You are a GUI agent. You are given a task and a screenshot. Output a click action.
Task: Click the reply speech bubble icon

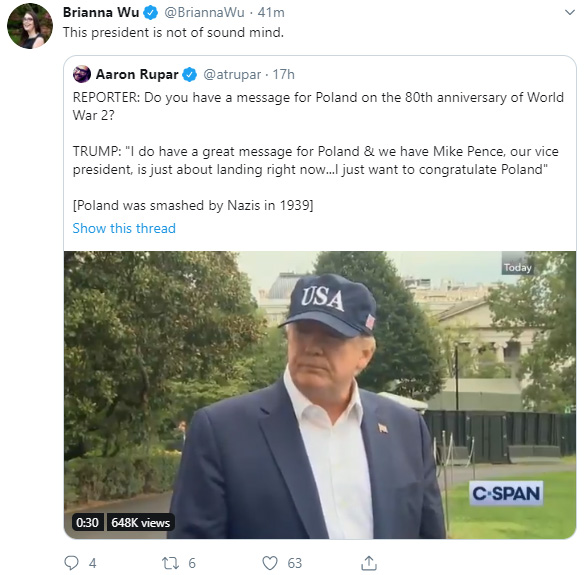point(71,563)
